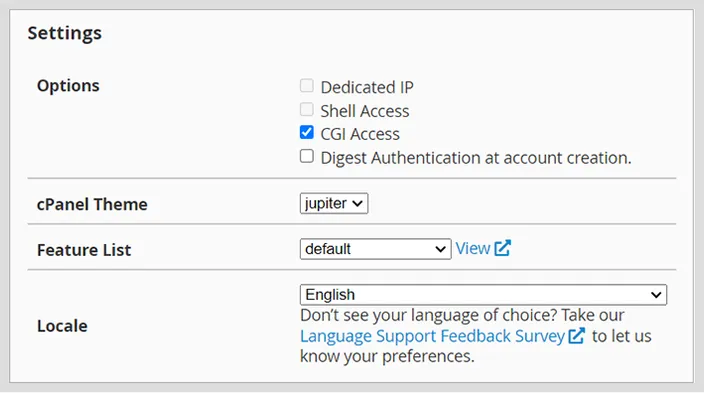Open the cPanel Theme jupiter dropdown
The width and height of the screenshot is (704, 393).
point(334,203)
